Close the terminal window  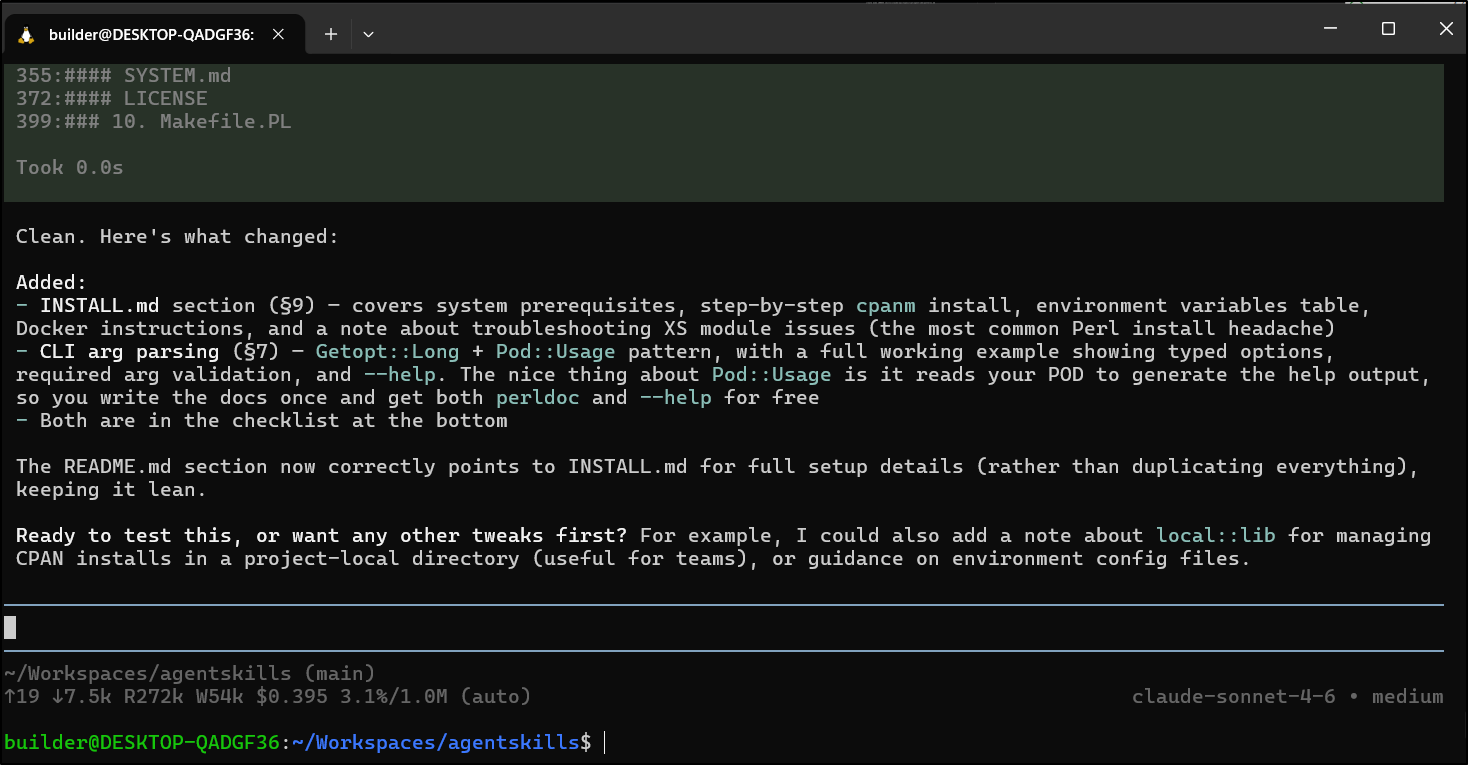pos(1445,29)
